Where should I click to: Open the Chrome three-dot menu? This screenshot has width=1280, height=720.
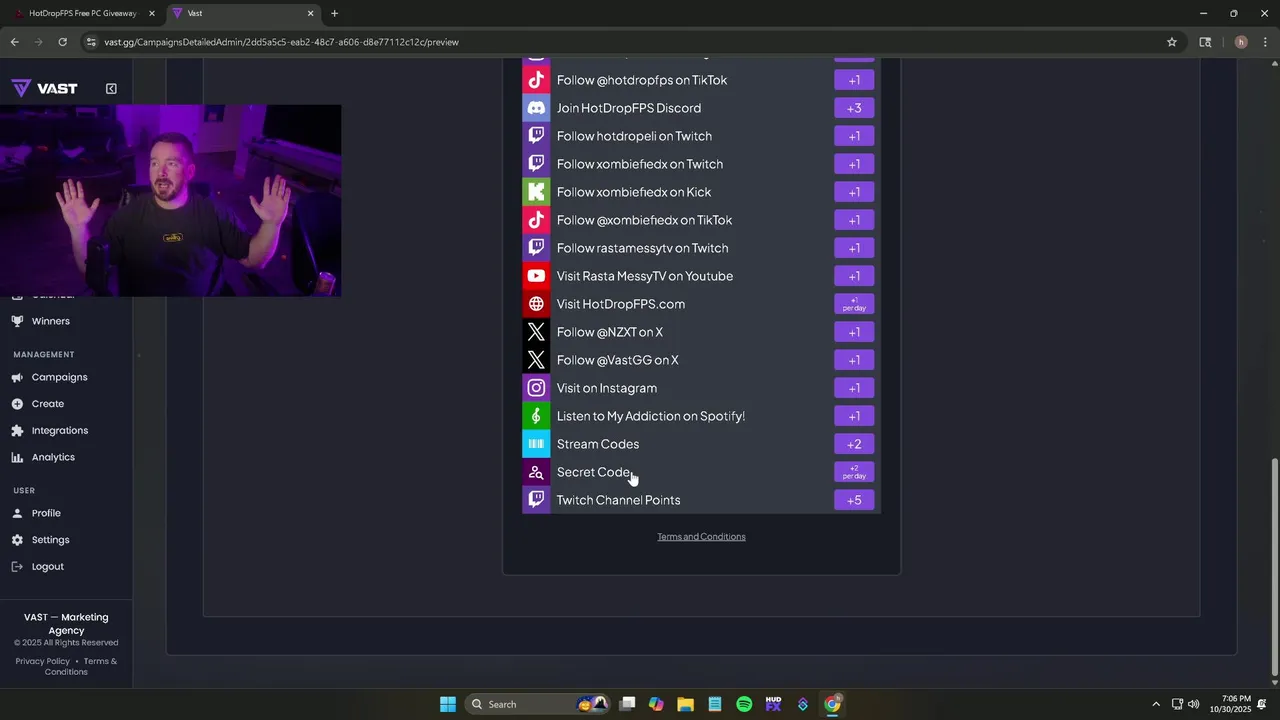(x=1265, y=42)
